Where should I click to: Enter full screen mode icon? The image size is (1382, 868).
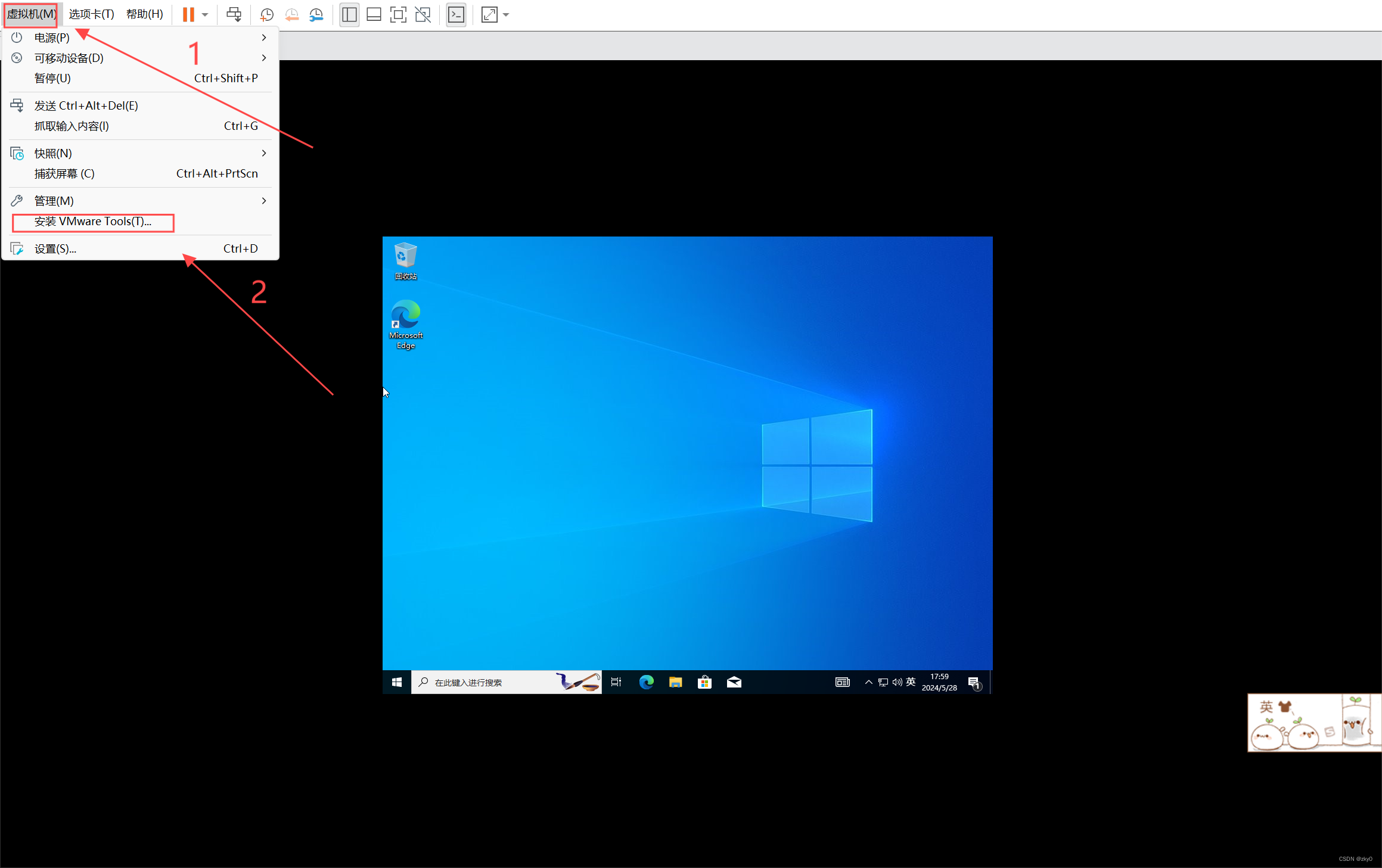pyautogui.click(x=398, y=14)
